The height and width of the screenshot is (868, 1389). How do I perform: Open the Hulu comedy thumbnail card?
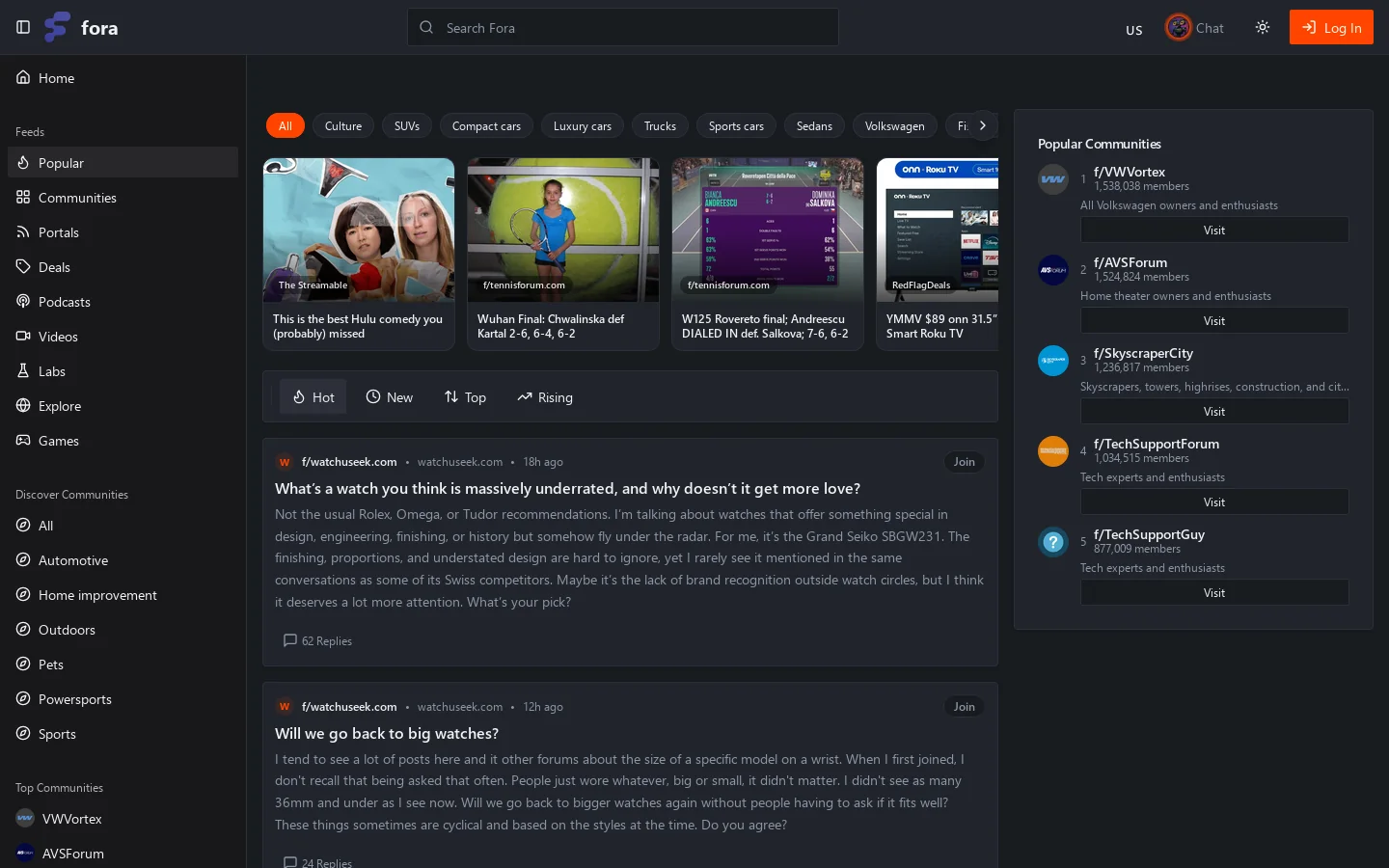[x=359, y=254]
